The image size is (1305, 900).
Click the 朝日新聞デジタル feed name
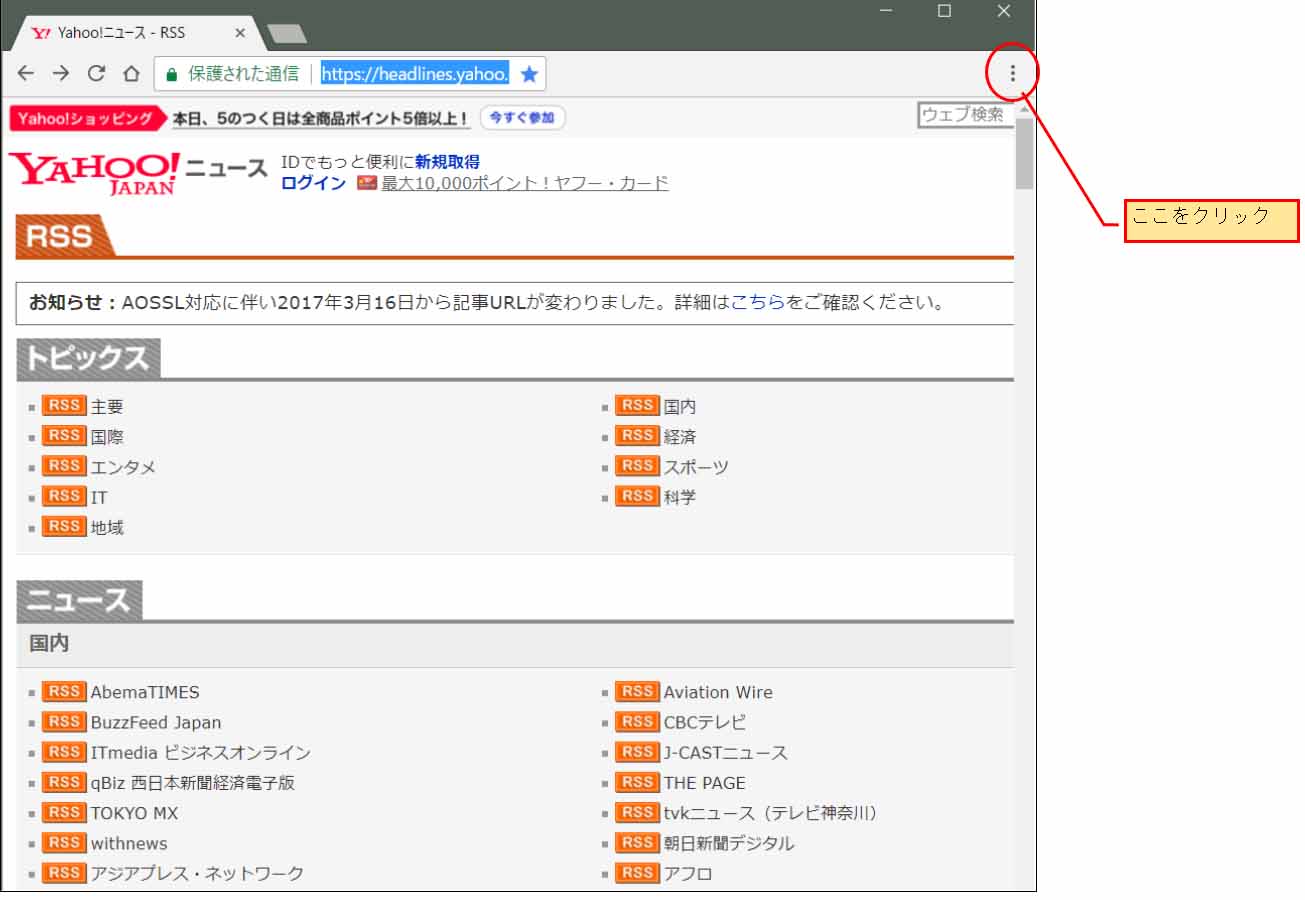click(729, 843)
